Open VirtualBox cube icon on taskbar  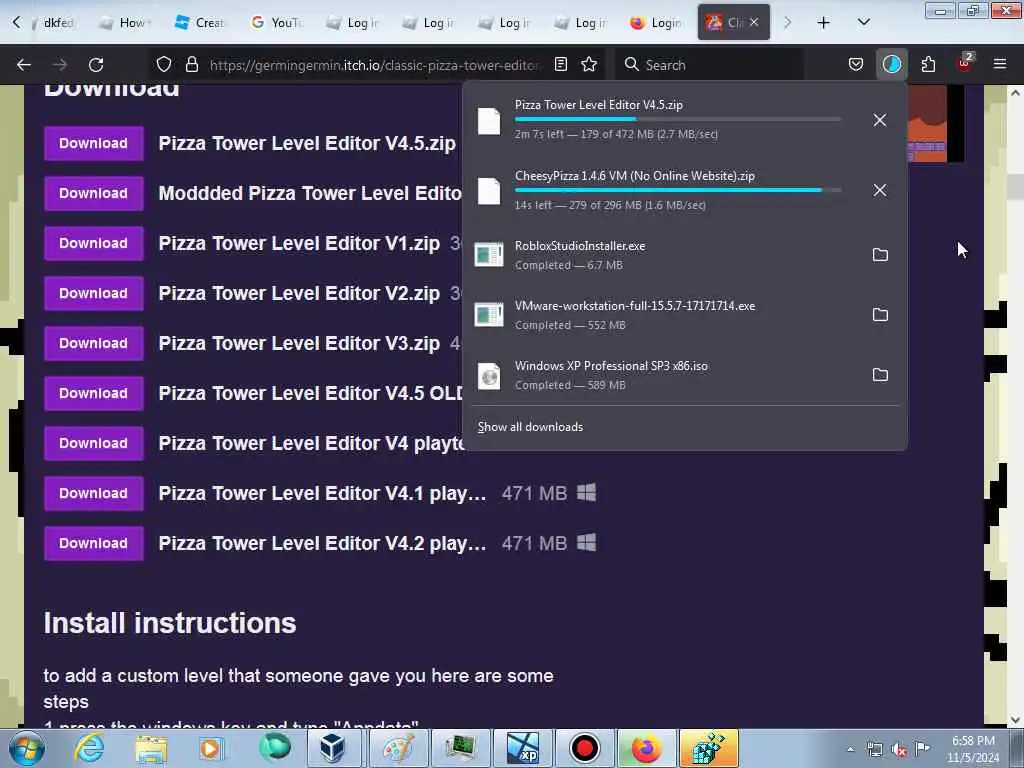tap(332, 748)
